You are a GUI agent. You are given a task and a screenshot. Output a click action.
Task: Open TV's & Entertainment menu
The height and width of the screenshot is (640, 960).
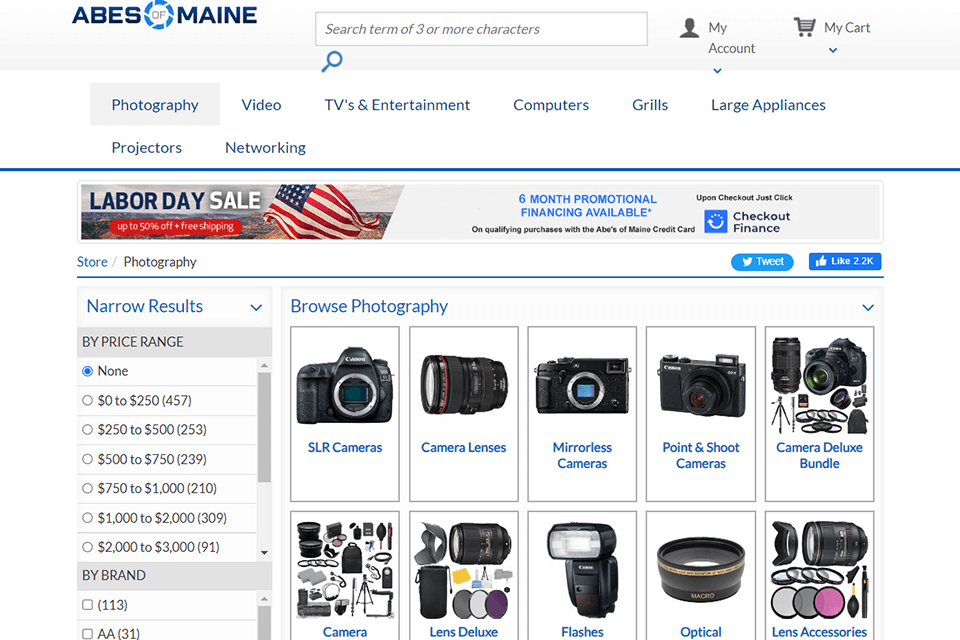pyautogui.click(x=397, y=105)
